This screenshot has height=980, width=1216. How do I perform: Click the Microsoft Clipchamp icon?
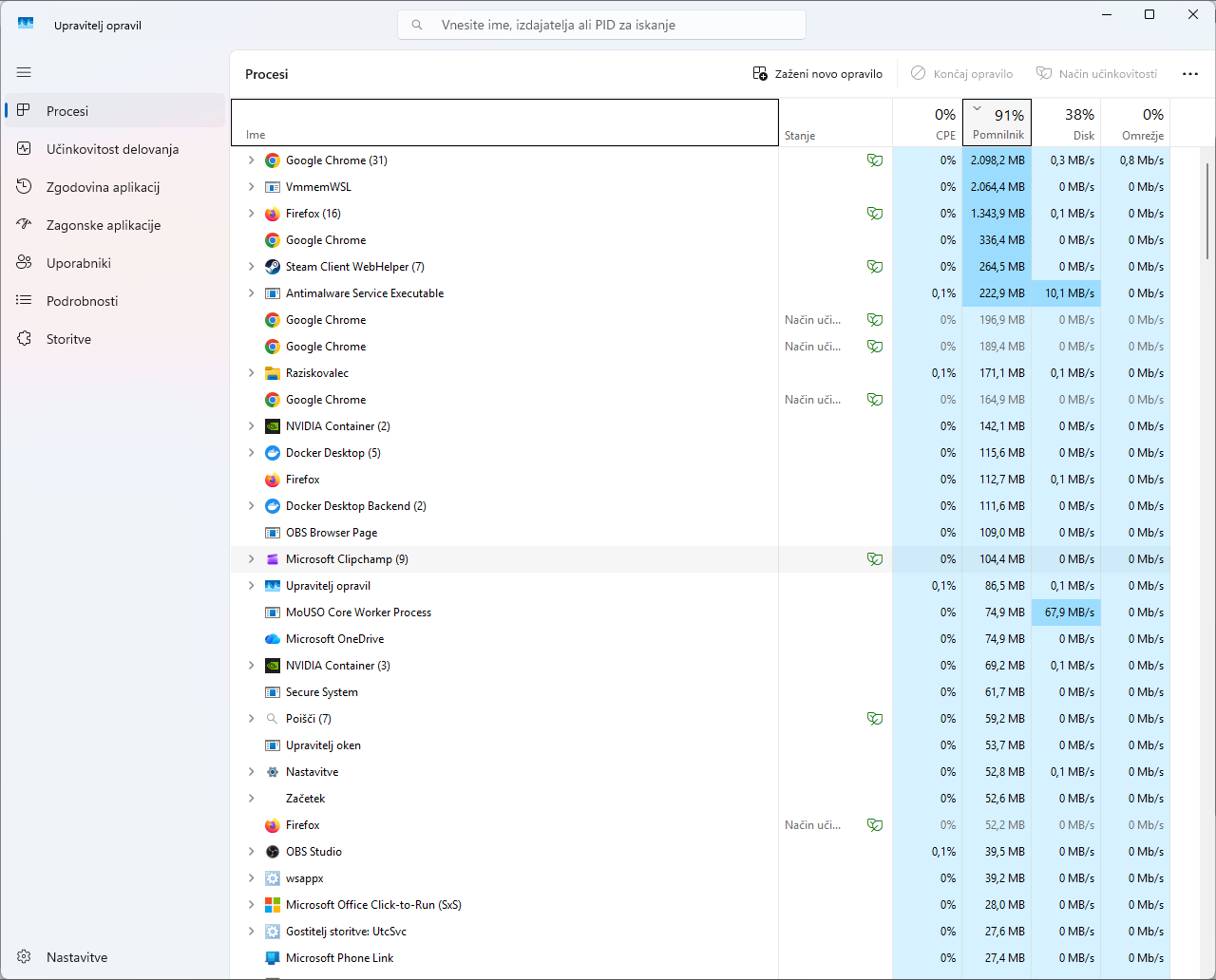tap(273, 559)
